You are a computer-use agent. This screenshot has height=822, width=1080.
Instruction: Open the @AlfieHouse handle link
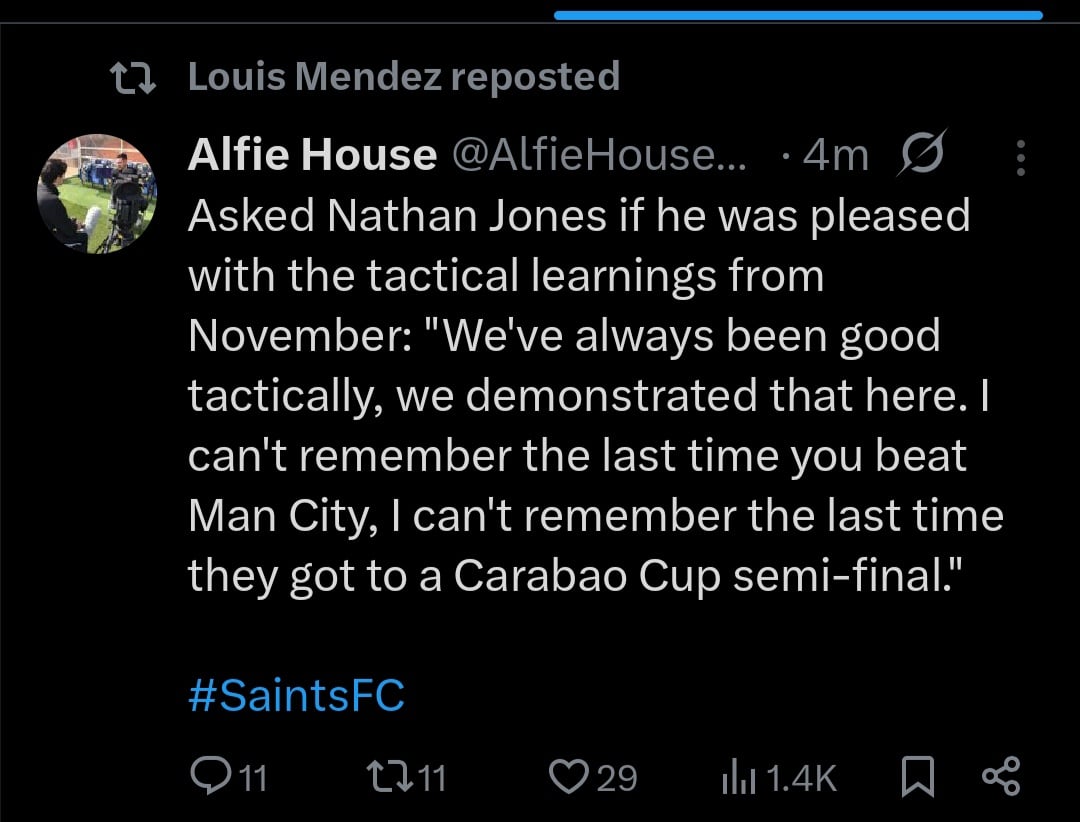click(x=600, y=156)
